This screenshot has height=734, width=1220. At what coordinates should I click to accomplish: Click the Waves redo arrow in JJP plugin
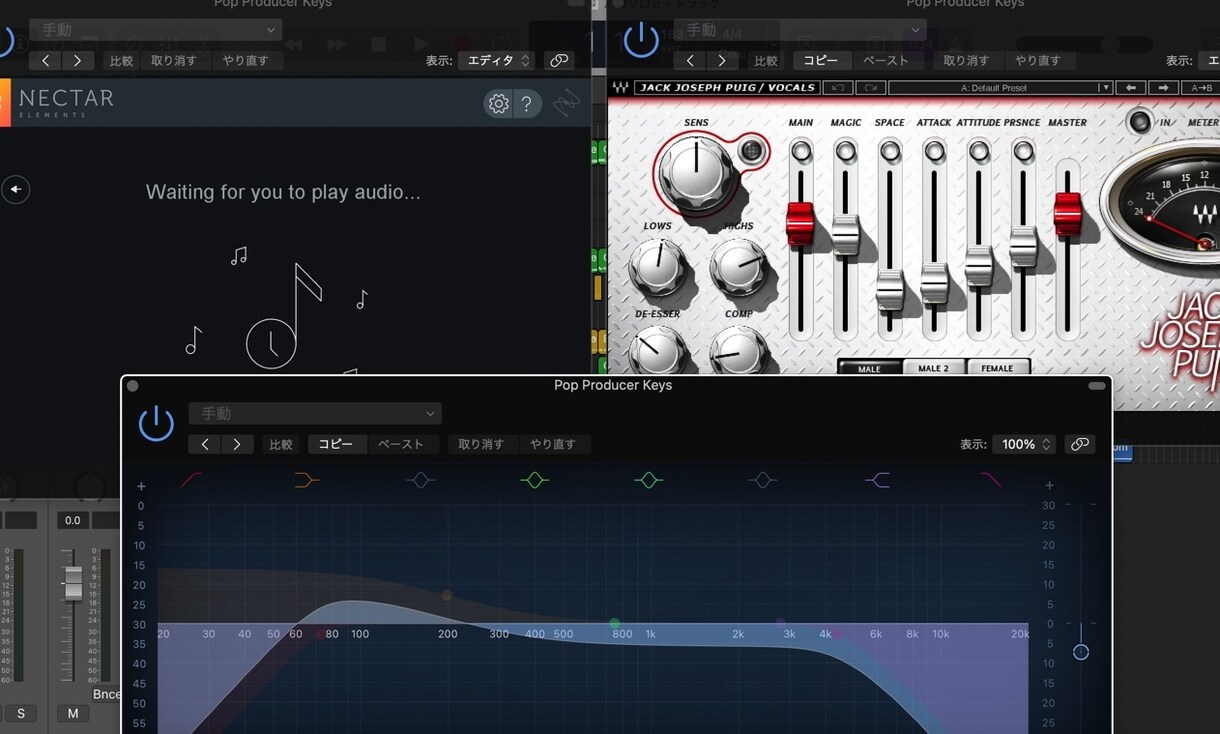pos(869,88)
